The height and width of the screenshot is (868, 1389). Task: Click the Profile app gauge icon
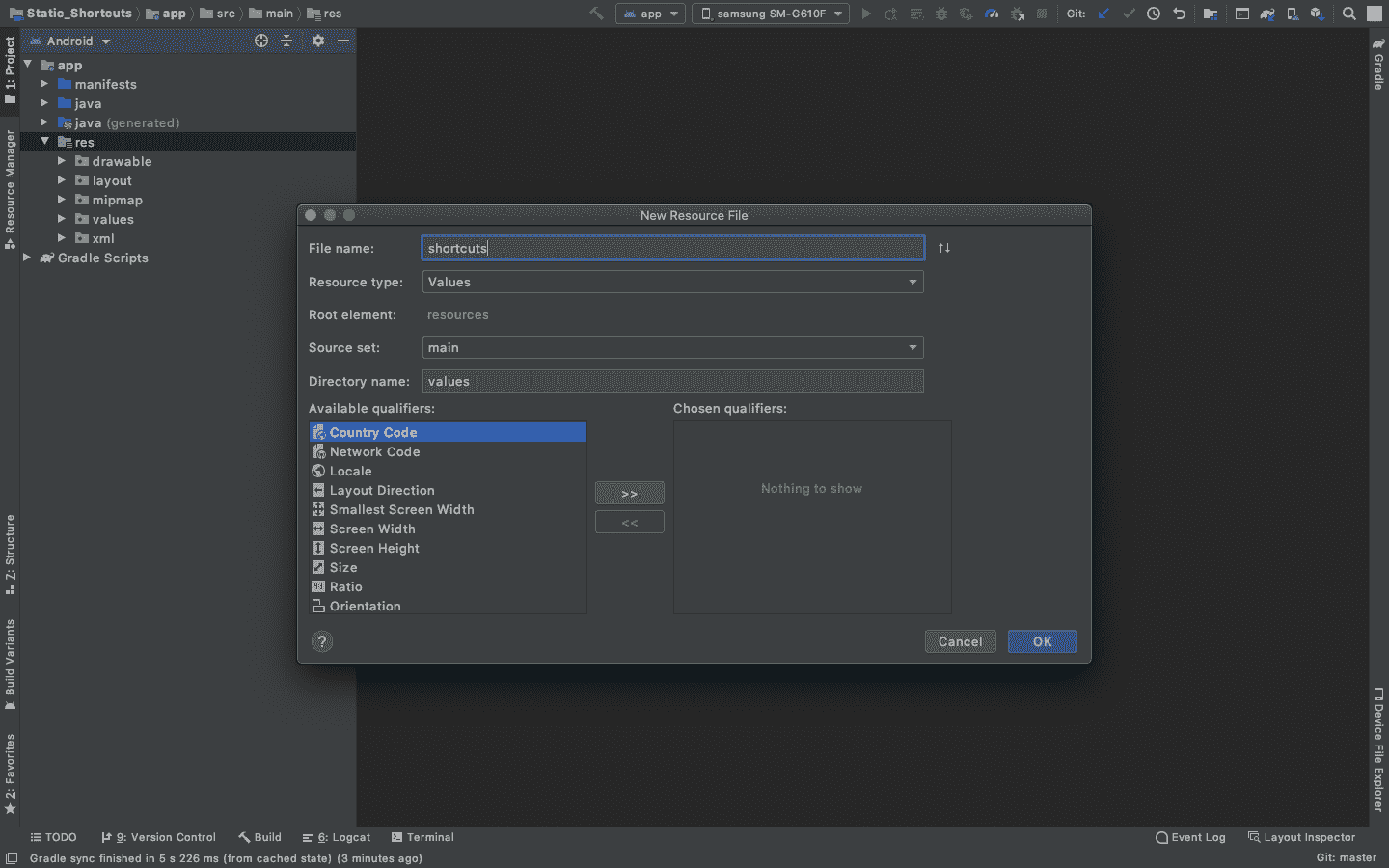click(x=992, y=14)
